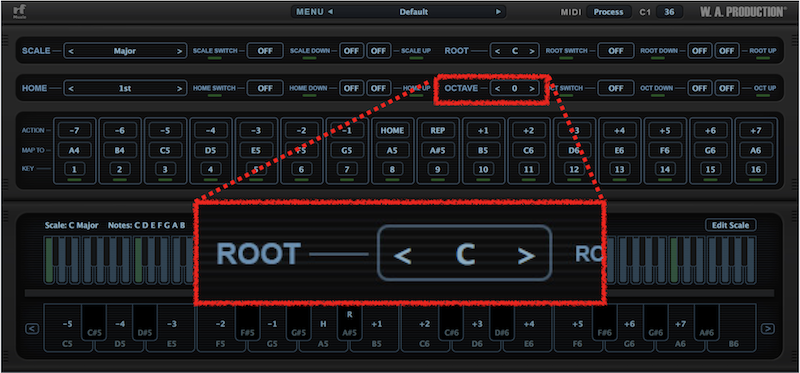Screen dimensions: 800x373
Task: Toggle the OCT UP OFF button
Action: 727,88
